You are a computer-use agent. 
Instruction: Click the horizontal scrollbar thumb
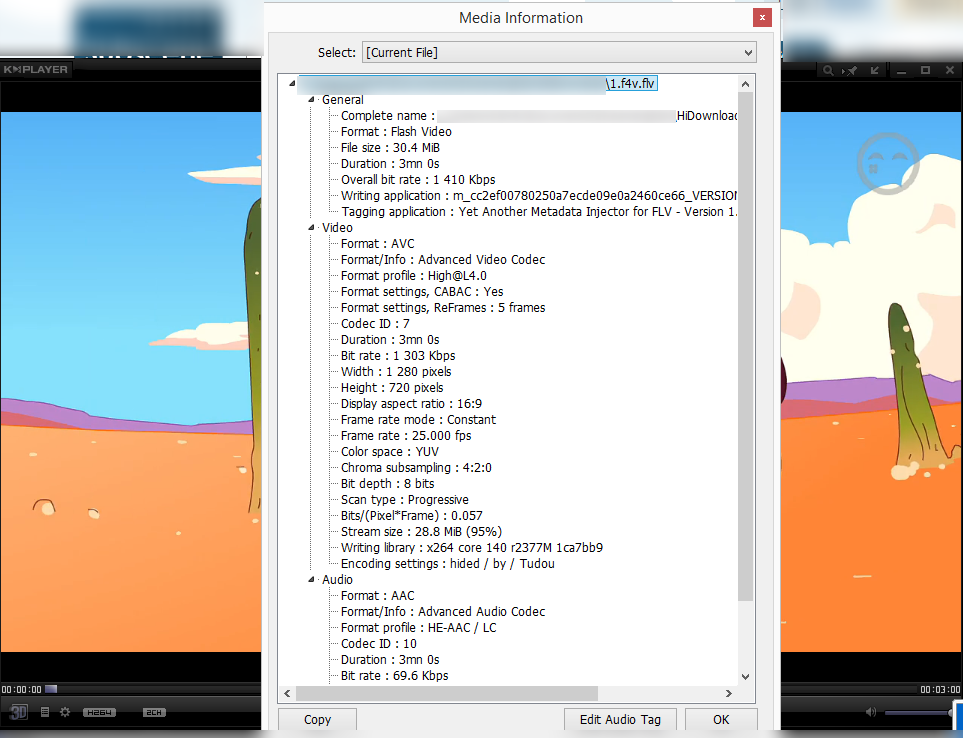coord(446,693)
